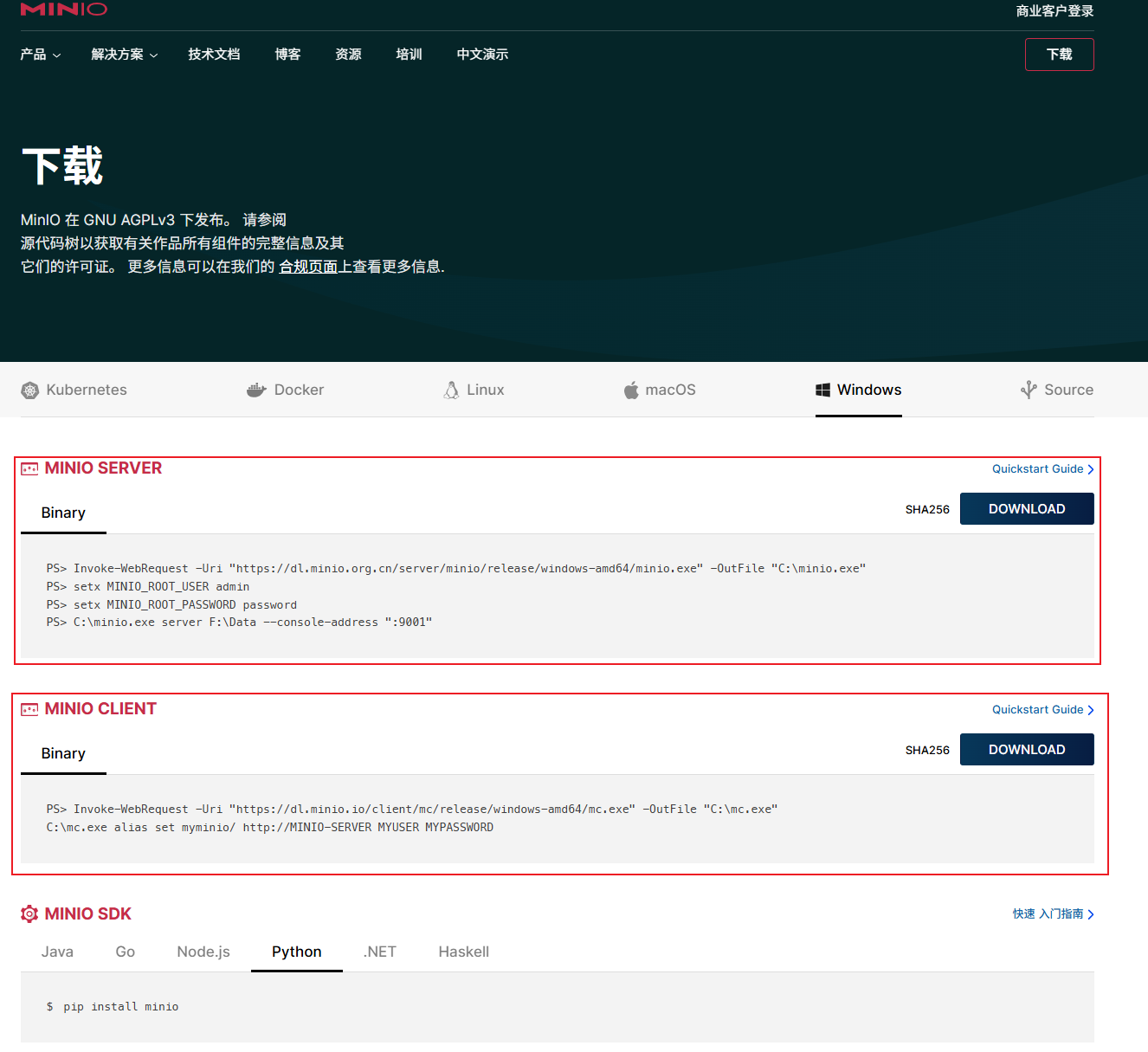Click the macOS apple icon
Screen dimensions: 1148x1052
click(x=631, y=390)
